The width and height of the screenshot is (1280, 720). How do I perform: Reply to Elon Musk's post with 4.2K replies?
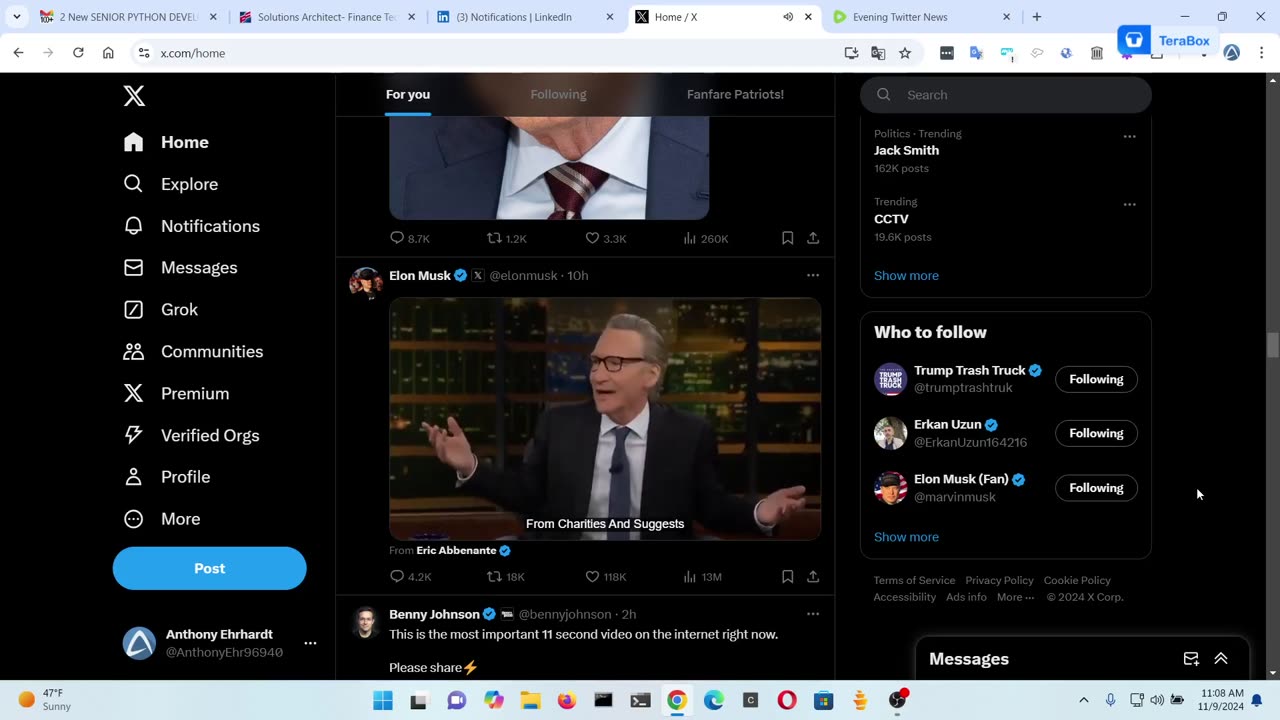(410, 576)
